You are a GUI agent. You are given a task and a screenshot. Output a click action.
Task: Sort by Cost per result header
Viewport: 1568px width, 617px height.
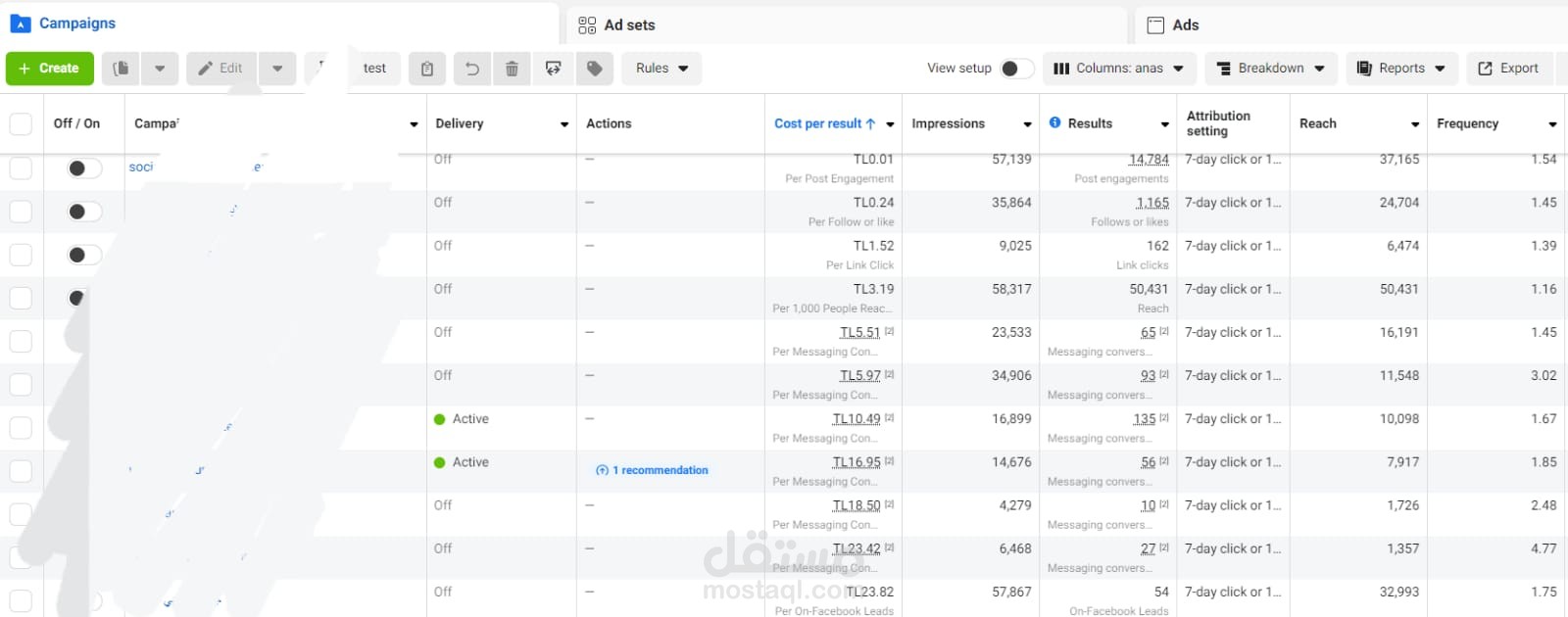[824, 123]
